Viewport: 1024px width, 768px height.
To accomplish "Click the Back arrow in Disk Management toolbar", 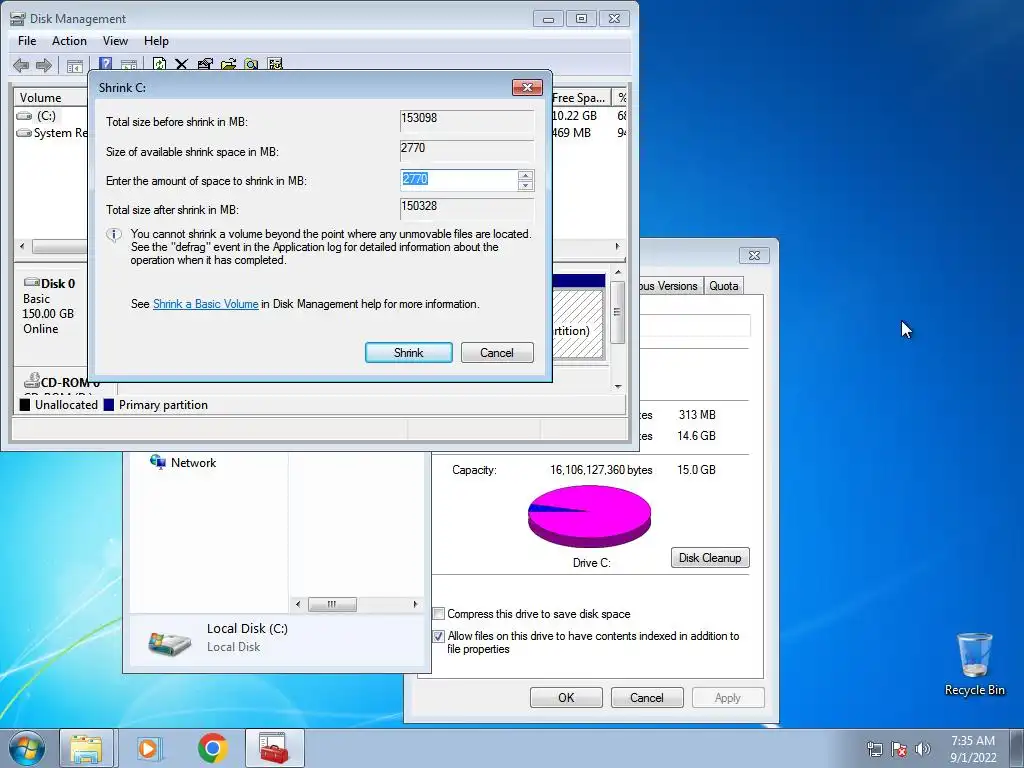I will pos(21,65).
